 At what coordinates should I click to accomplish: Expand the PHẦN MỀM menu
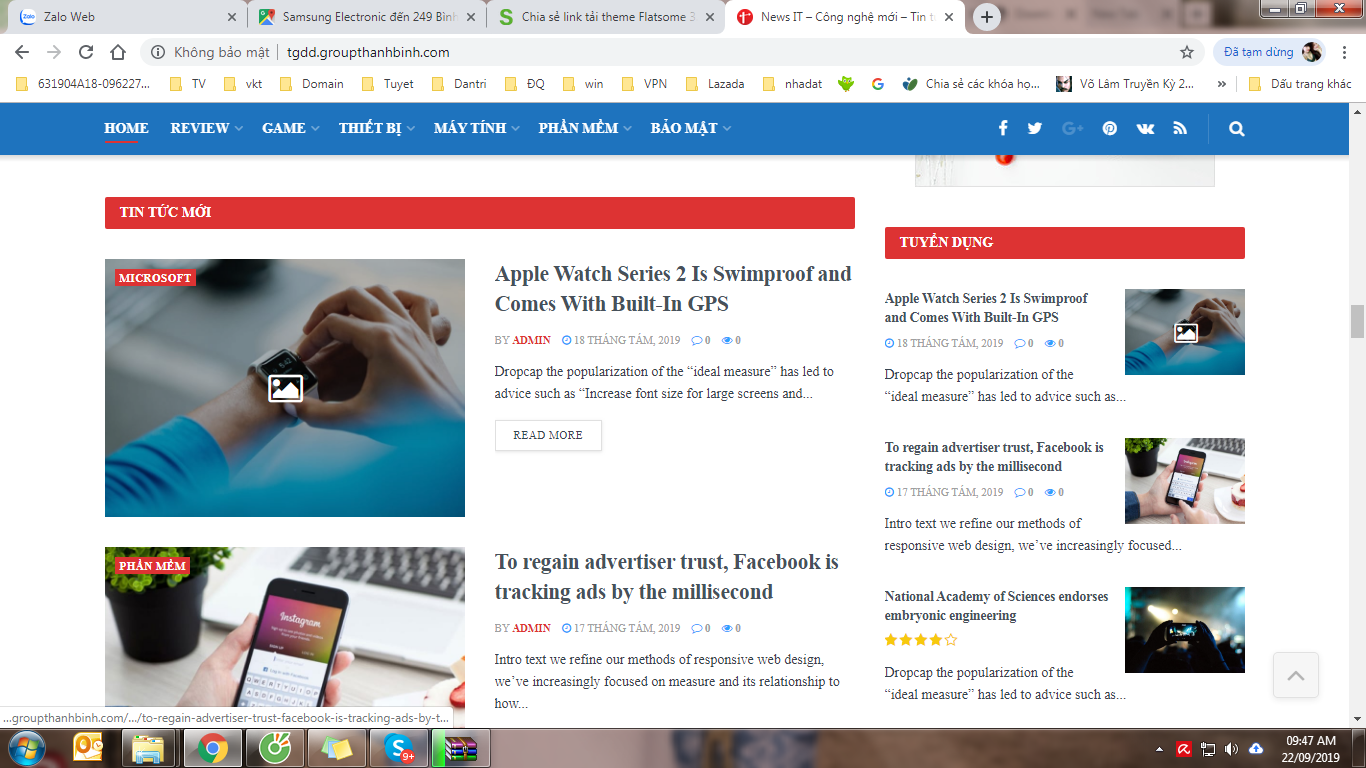[x=584, y=128]
